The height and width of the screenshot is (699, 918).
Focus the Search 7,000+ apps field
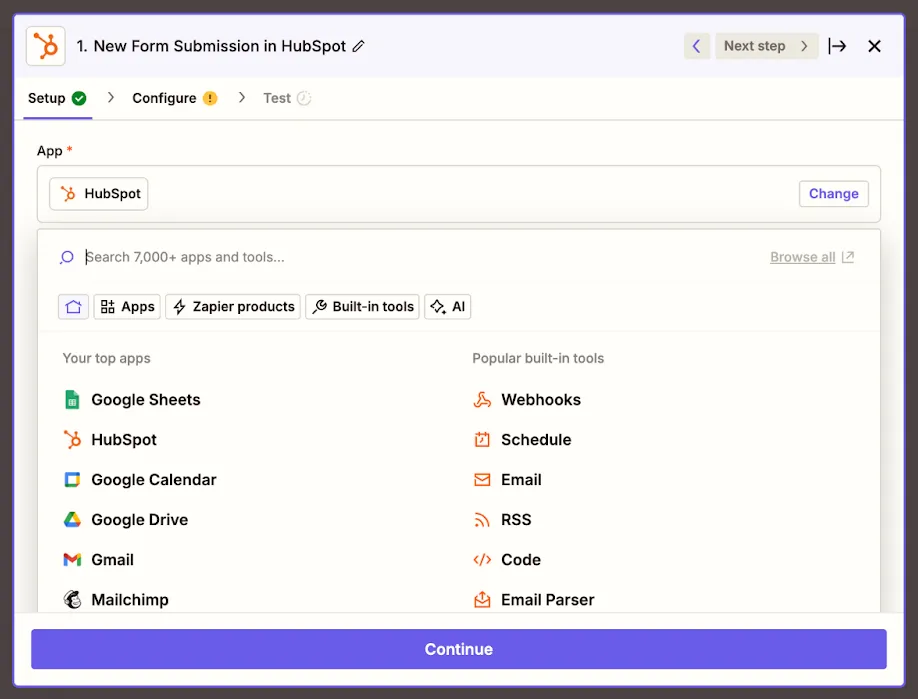(410, 257)
